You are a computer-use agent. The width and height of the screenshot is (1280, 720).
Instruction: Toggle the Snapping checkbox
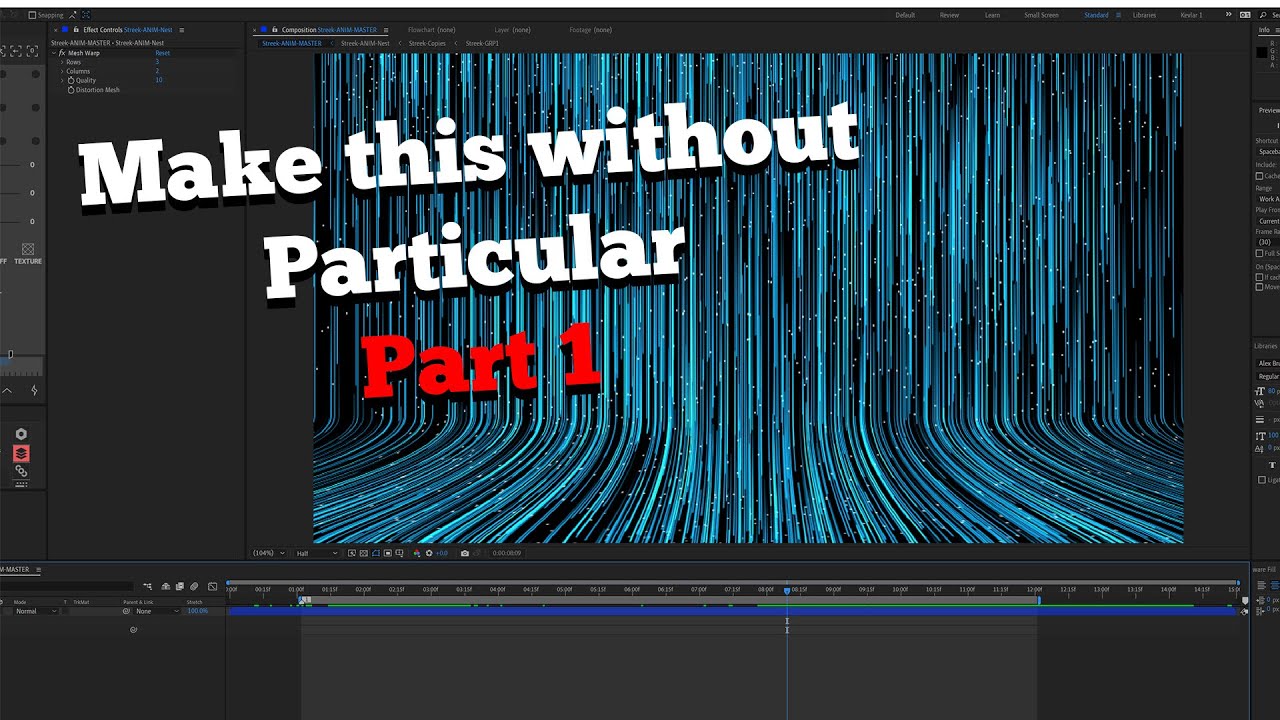(x=32, y=15)
